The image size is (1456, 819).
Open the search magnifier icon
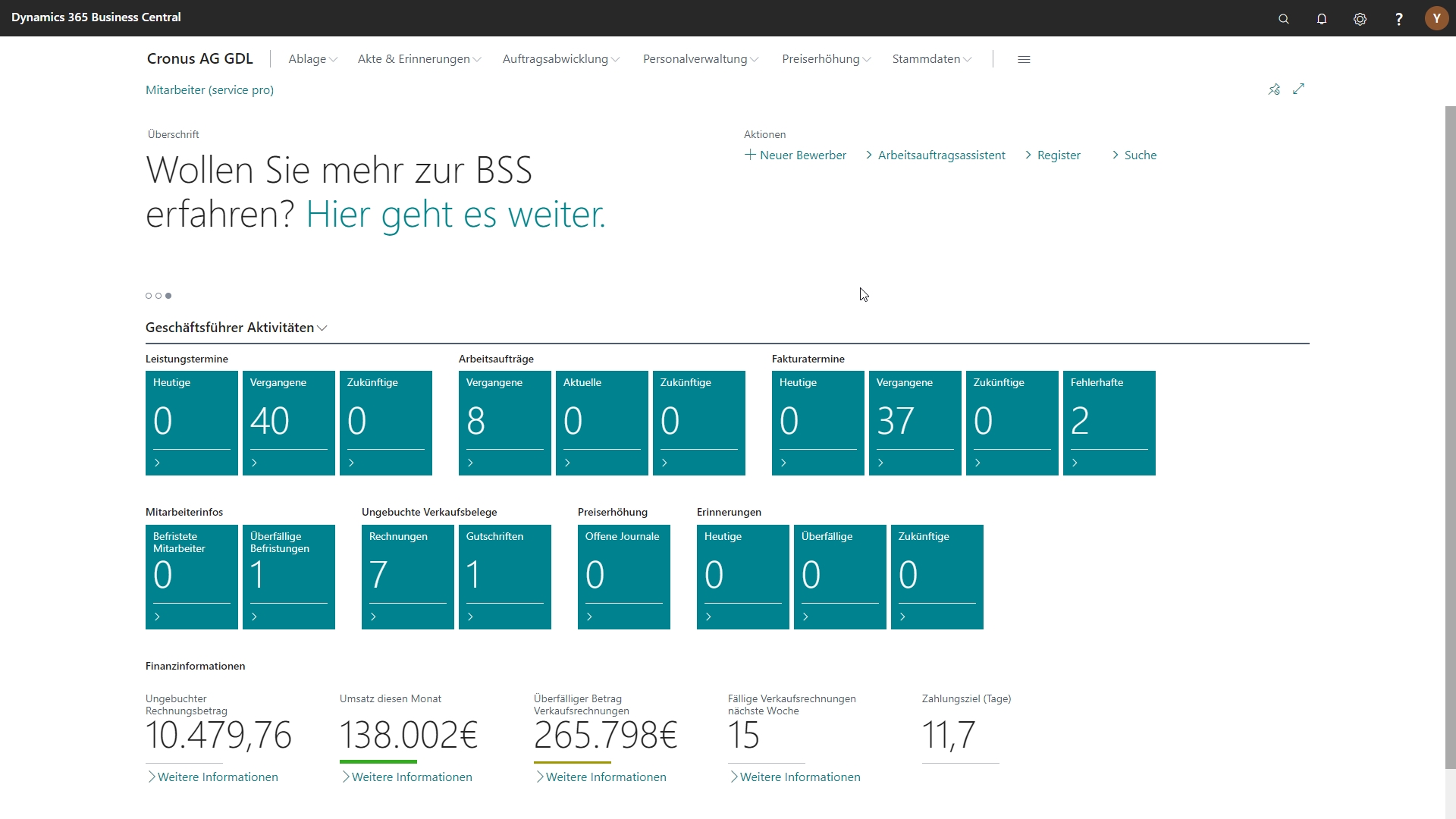point(1284,19)
